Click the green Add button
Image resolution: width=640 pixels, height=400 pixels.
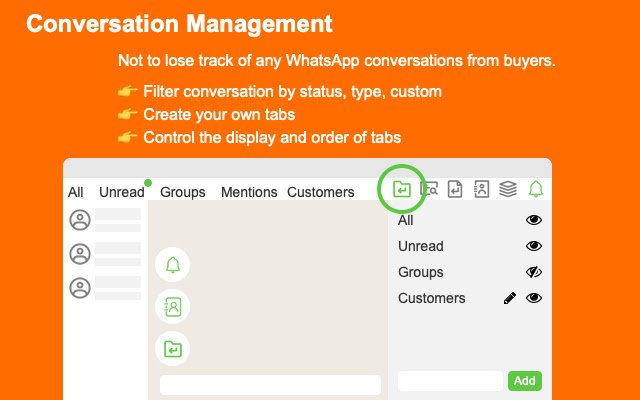pyautogui.click(x=525, y=381)
